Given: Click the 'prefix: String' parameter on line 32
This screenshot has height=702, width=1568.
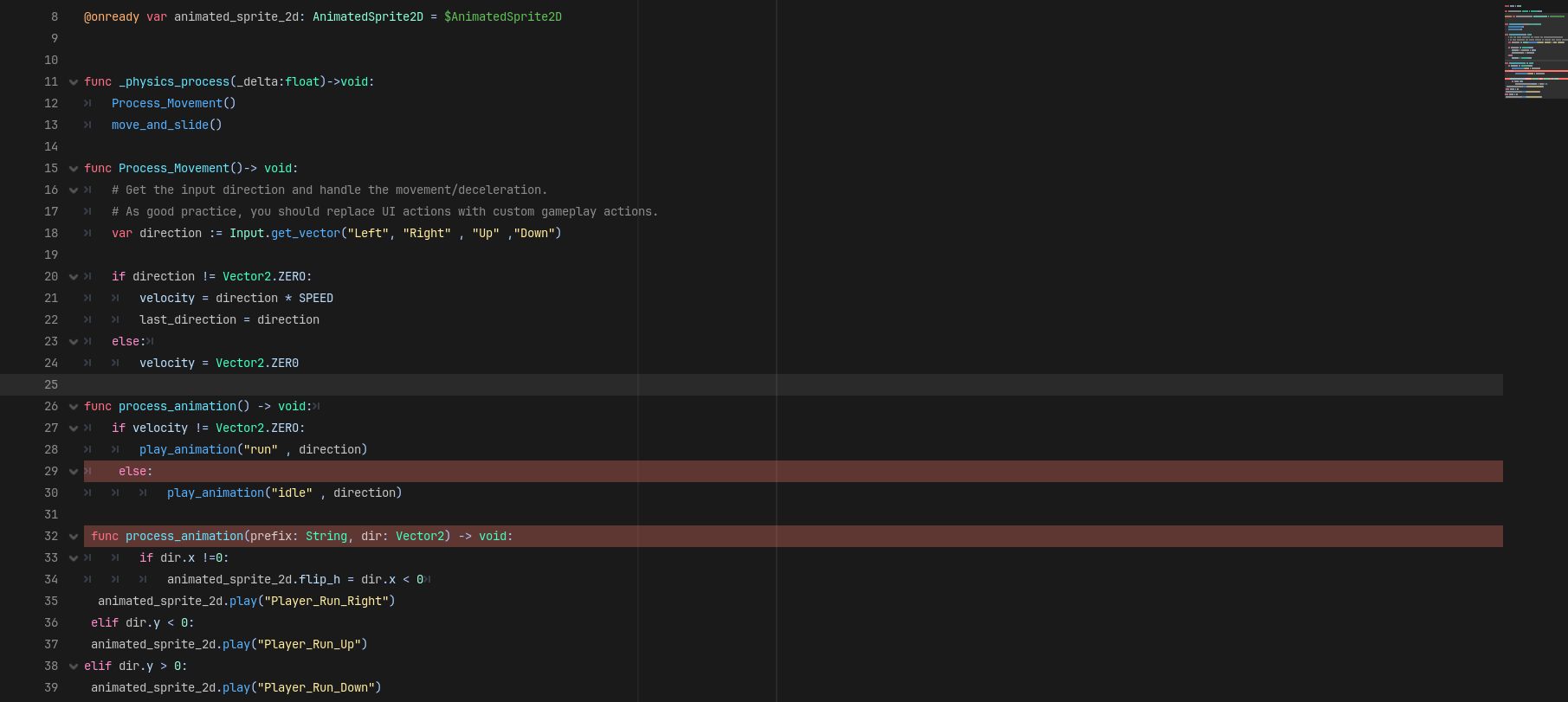Looking at the screenshot, I should point(299,536).
